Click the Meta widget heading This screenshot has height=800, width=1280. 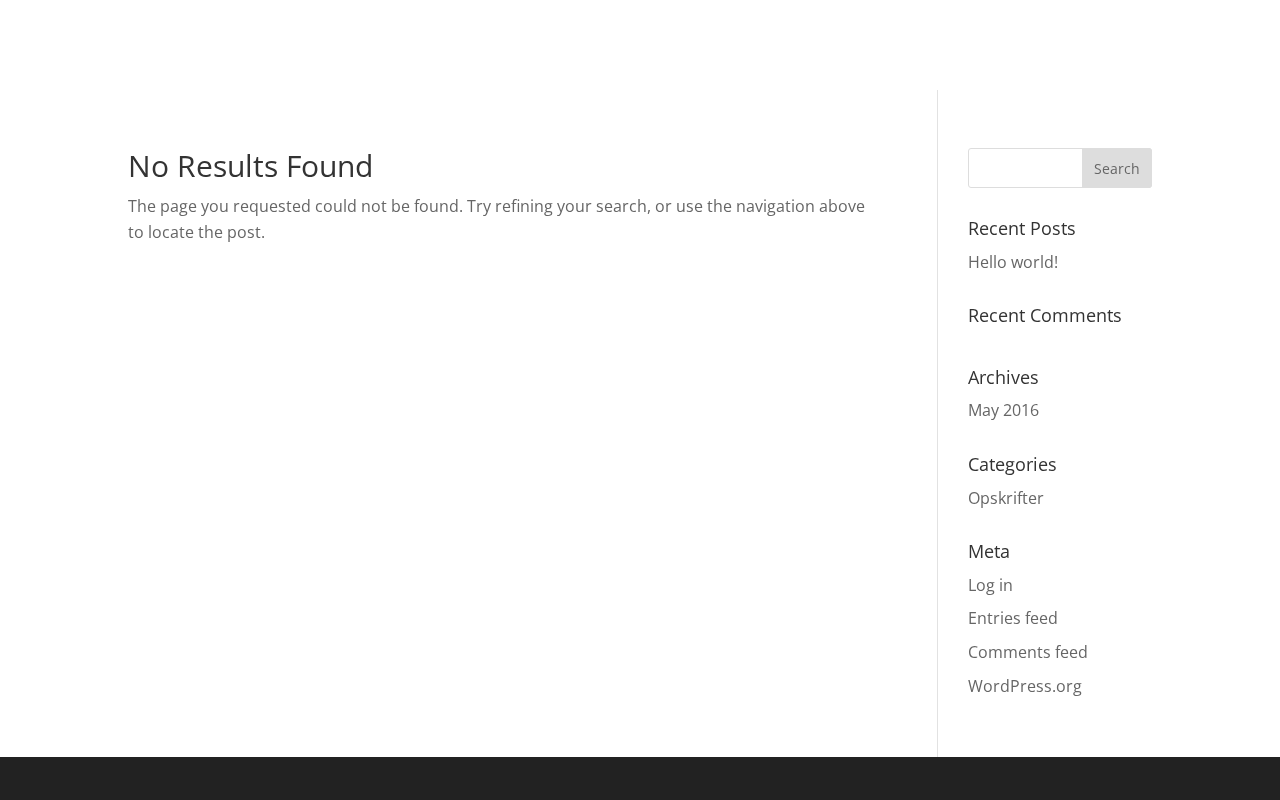coord(988,551)
